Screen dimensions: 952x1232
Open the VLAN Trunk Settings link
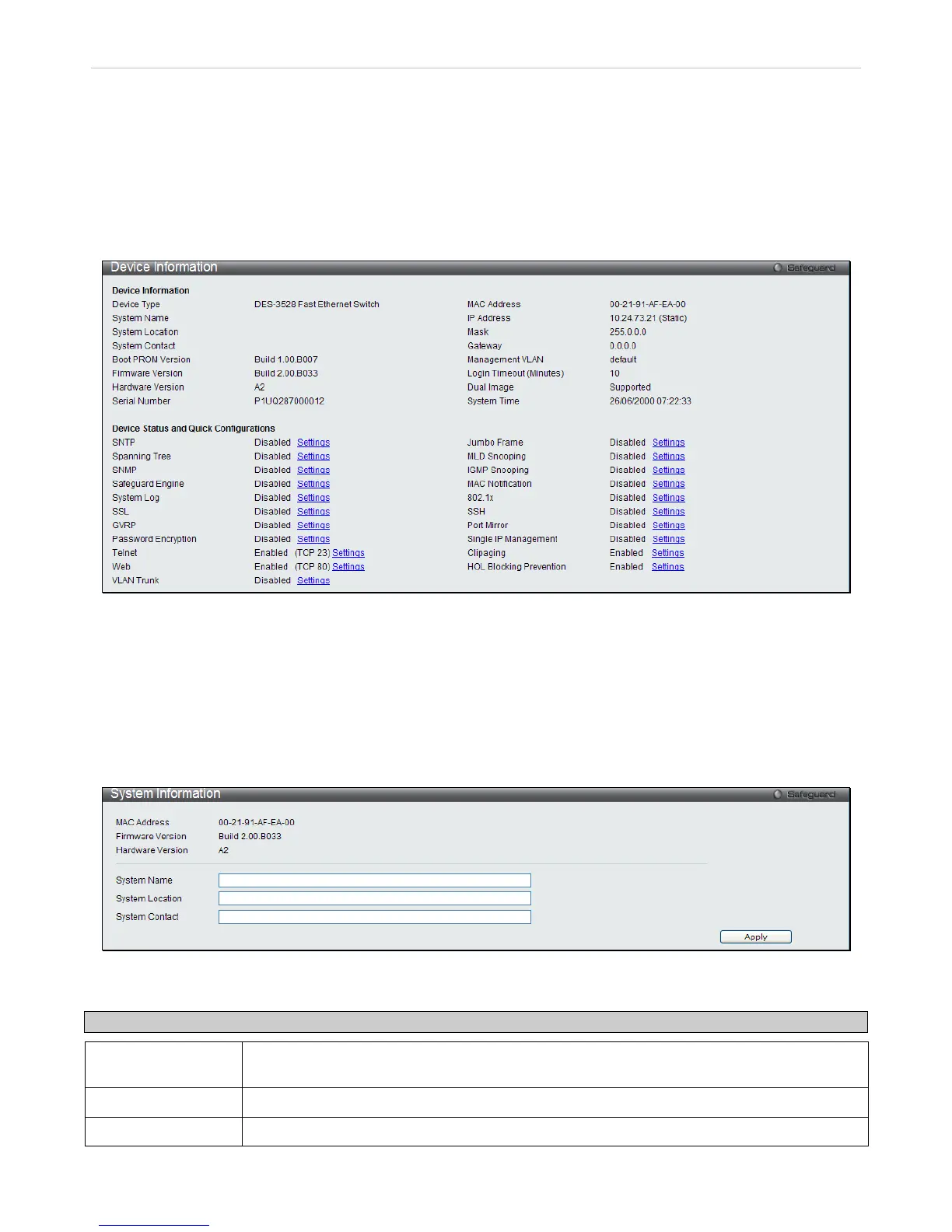313,581
